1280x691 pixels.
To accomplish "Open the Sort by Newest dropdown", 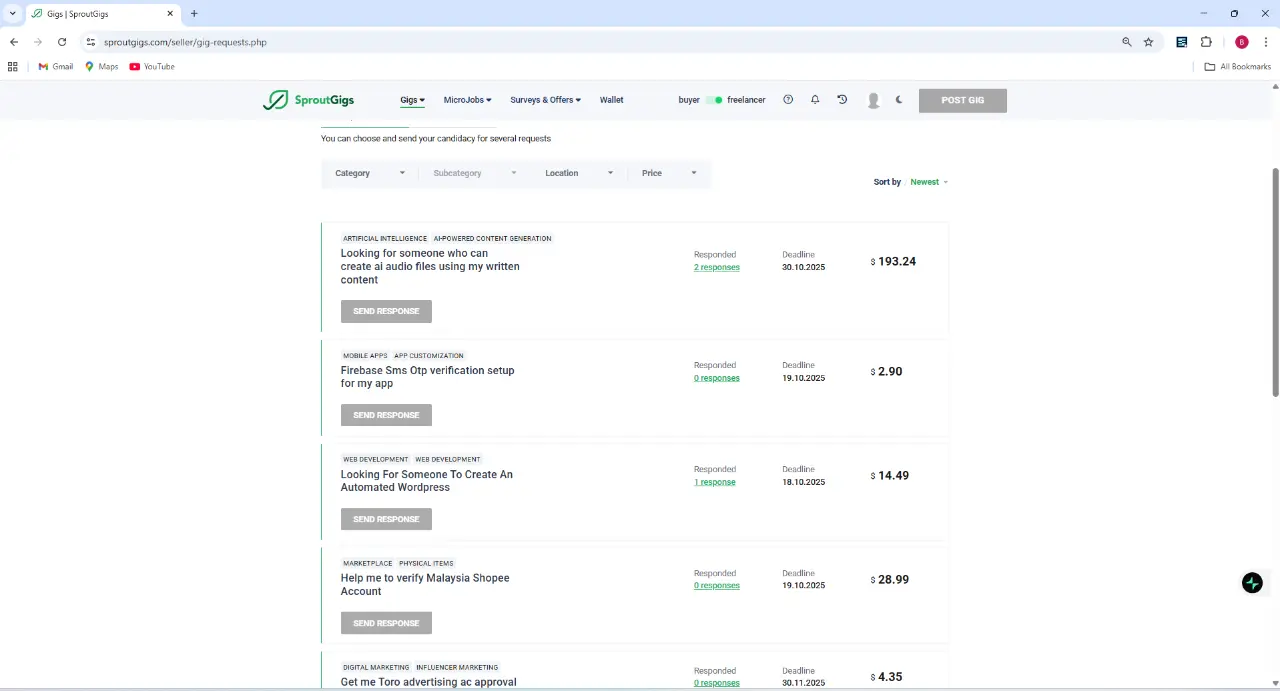I will click(x=929, y=182).
